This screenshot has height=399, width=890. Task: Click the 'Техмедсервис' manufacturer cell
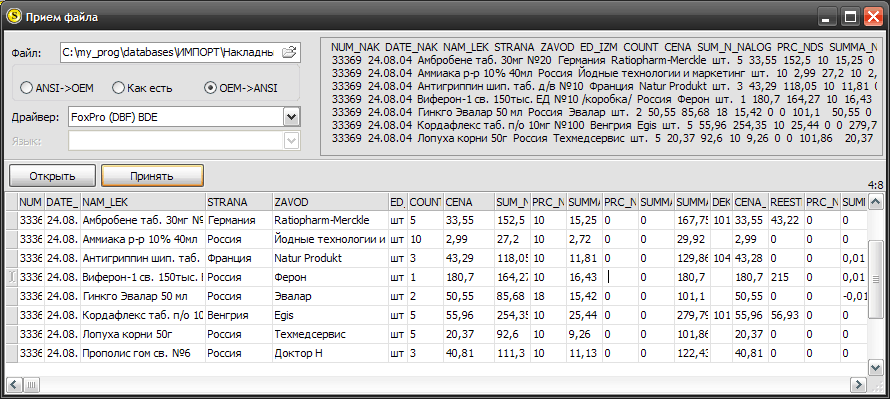330,334
